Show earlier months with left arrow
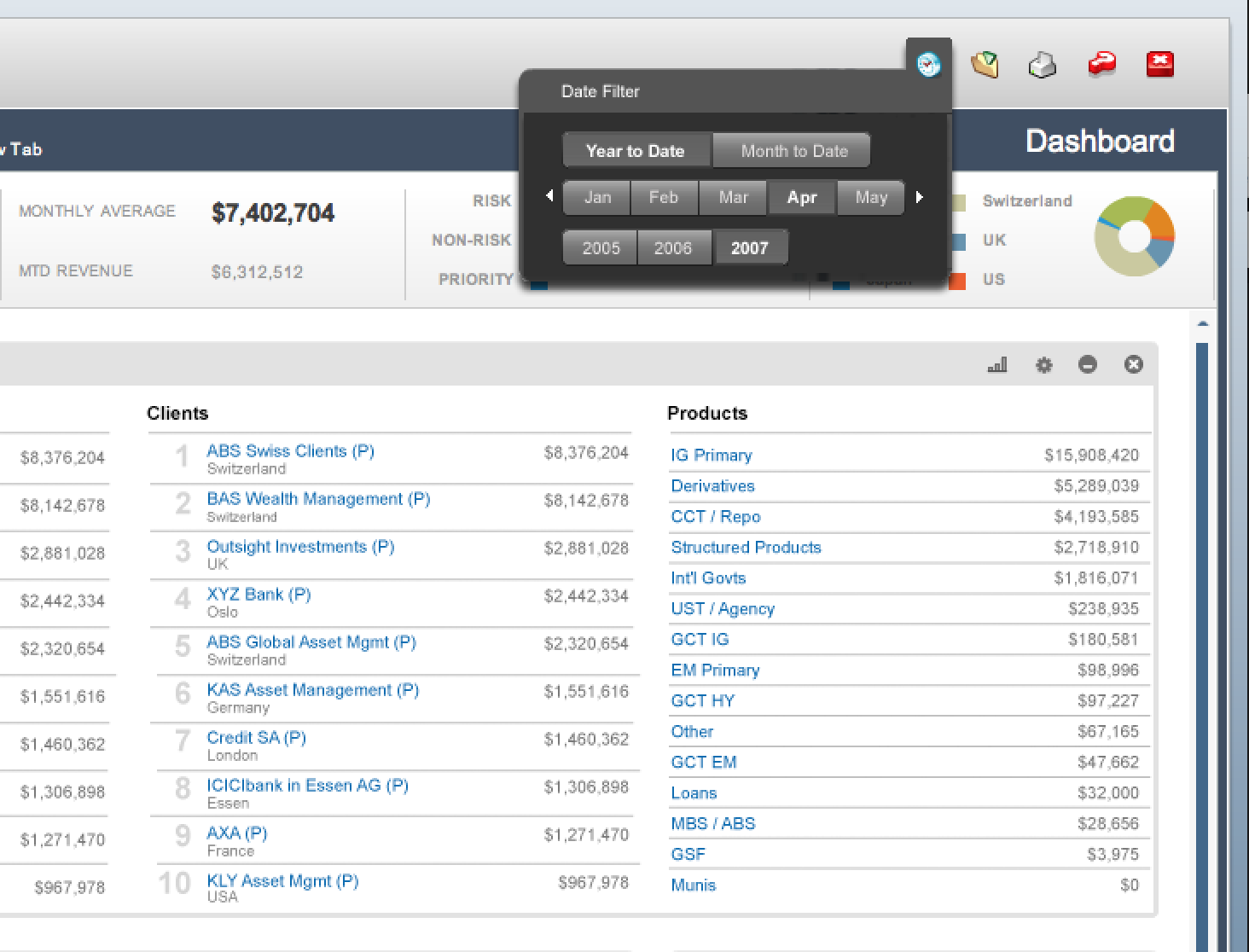 pos(549,197)
